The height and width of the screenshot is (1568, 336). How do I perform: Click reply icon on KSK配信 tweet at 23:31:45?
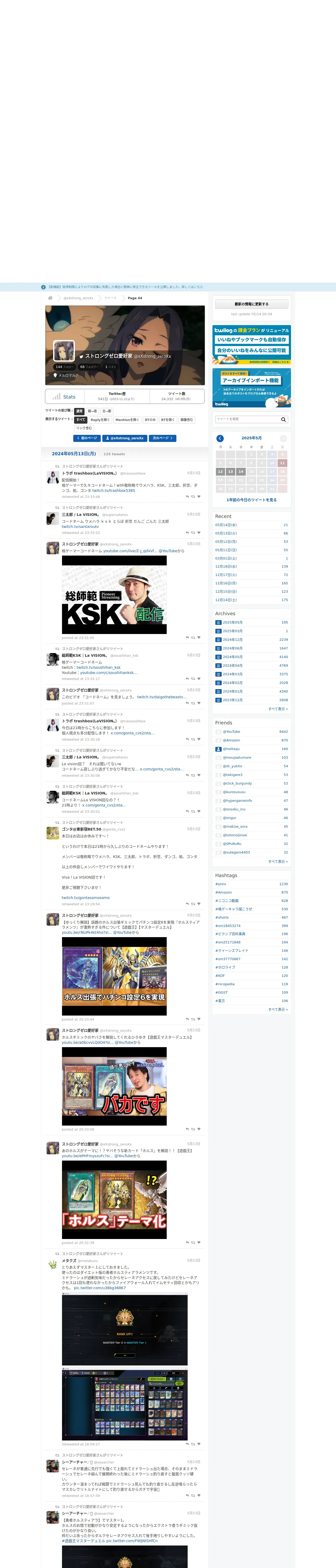coord(187,638)
